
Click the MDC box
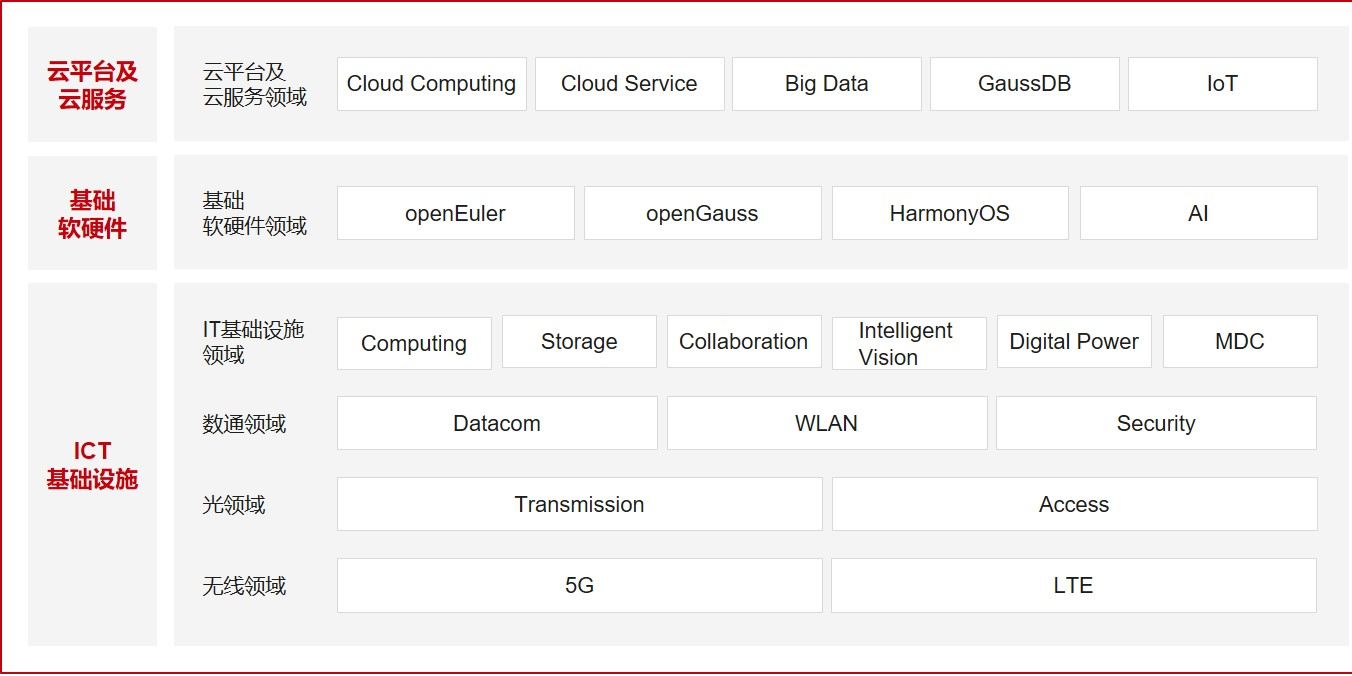[1240, 342]
